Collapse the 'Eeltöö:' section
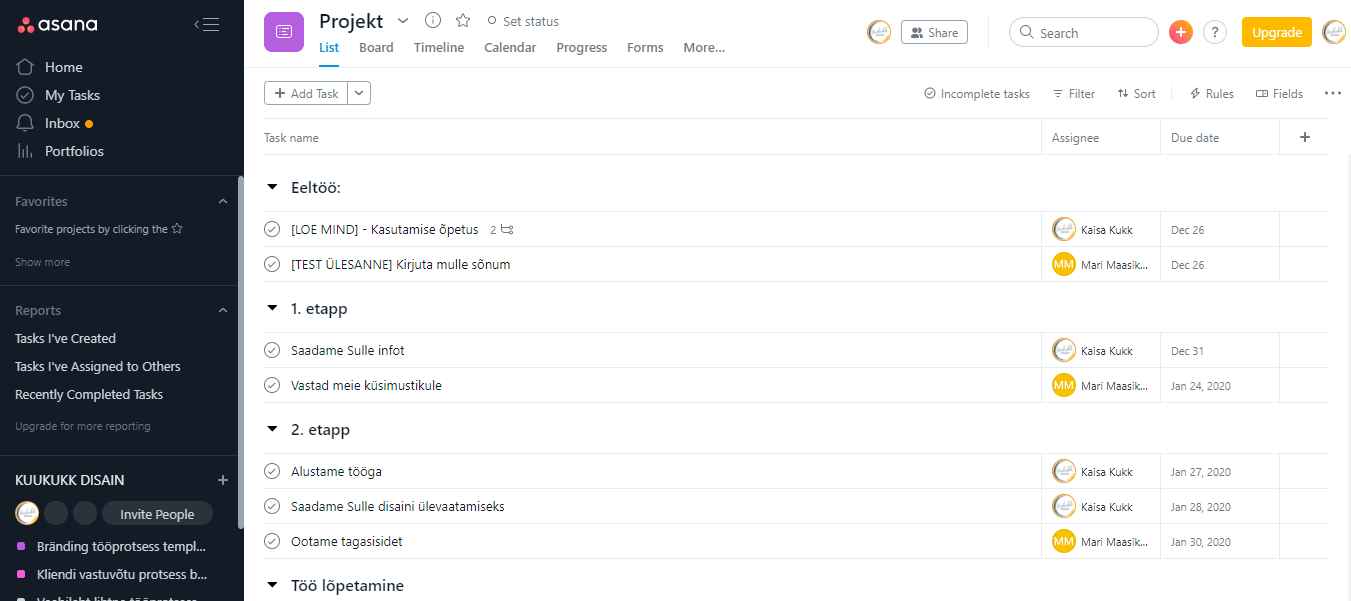The width and height of the screenshot is (1351, 601). pyautogui.click(x=272, y=188)
